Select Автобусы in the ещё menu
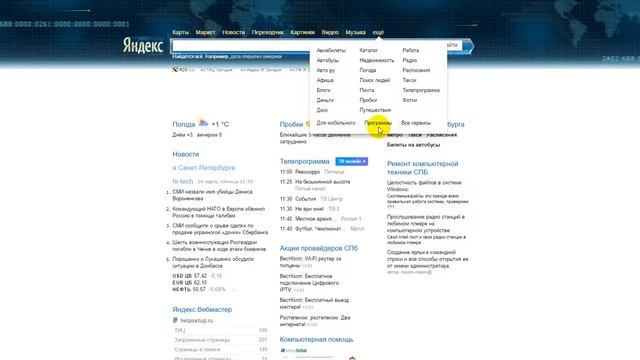 click(328, 60)
